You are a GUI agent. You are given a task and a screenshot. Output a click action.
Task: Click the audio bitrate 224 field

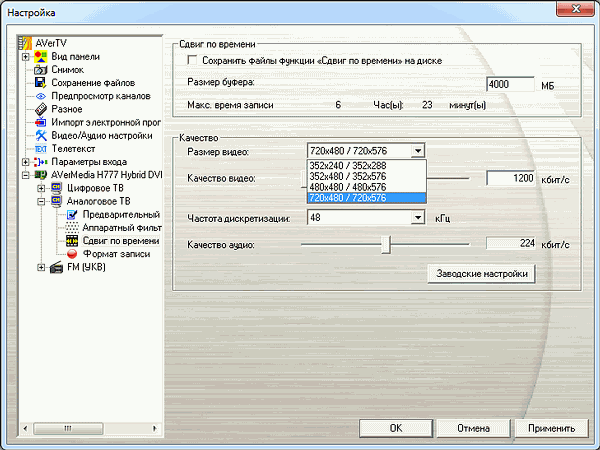point(510,243)
